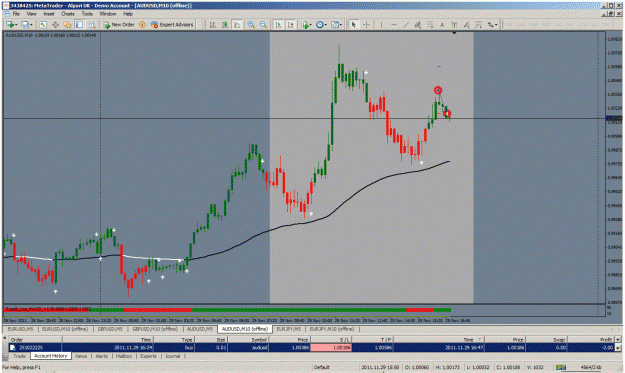The image size is (625, 373).
Task: Click the pink S/L cell value
Action: [x=330, y=347]
